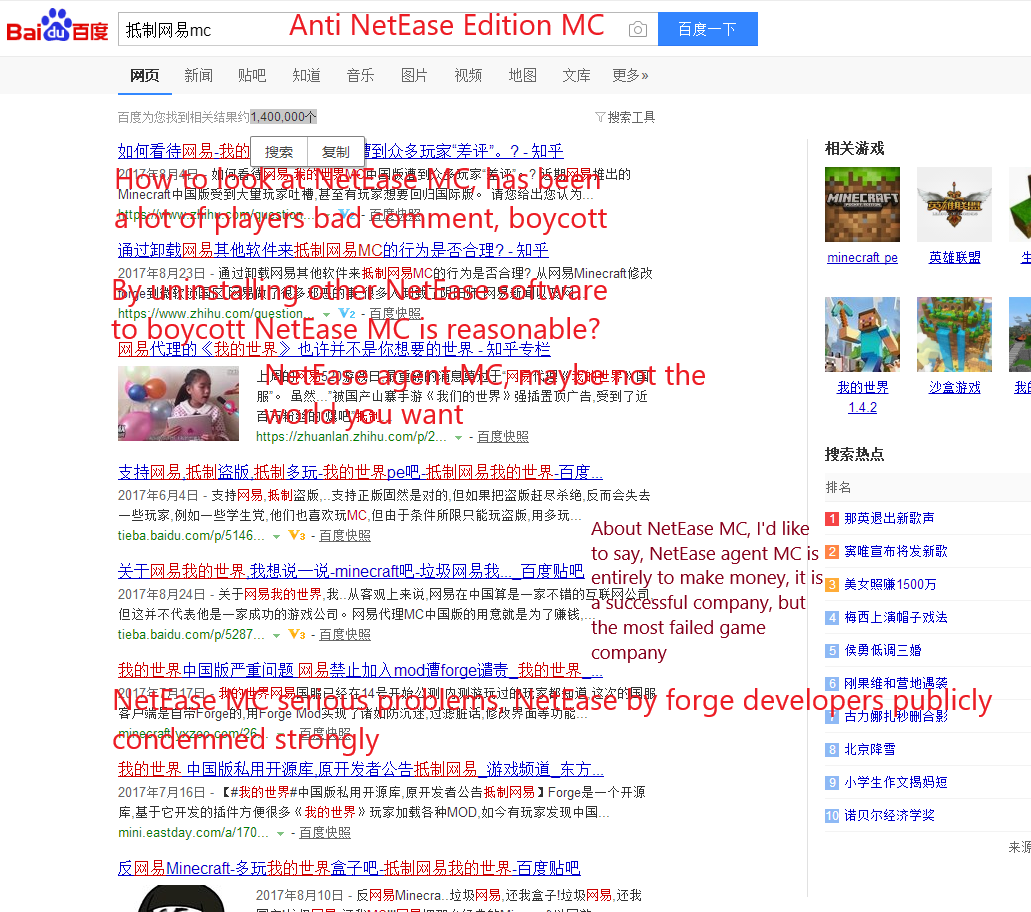Open the minecraft pe game thumbnail
This screenshot has width=1031, height=912.
click(x=862, y=204)
